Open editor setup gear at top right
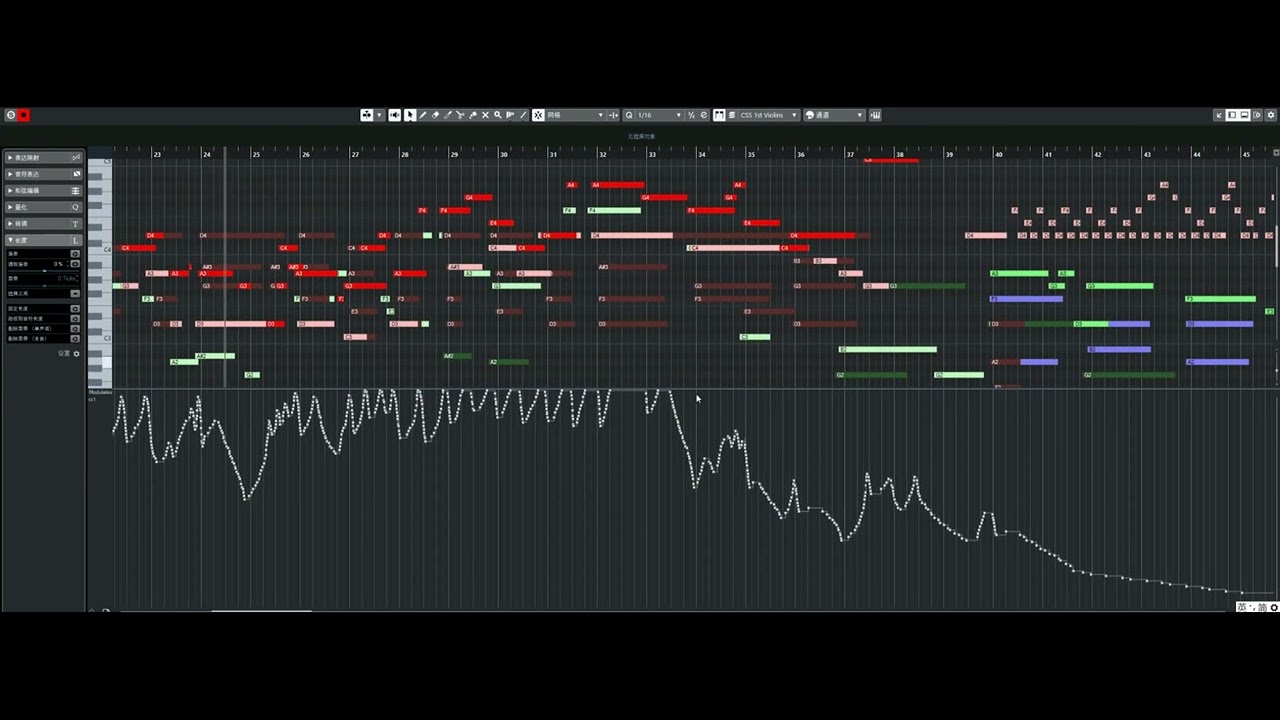This screenshot has width=1280, height=720. [1270, 115]
